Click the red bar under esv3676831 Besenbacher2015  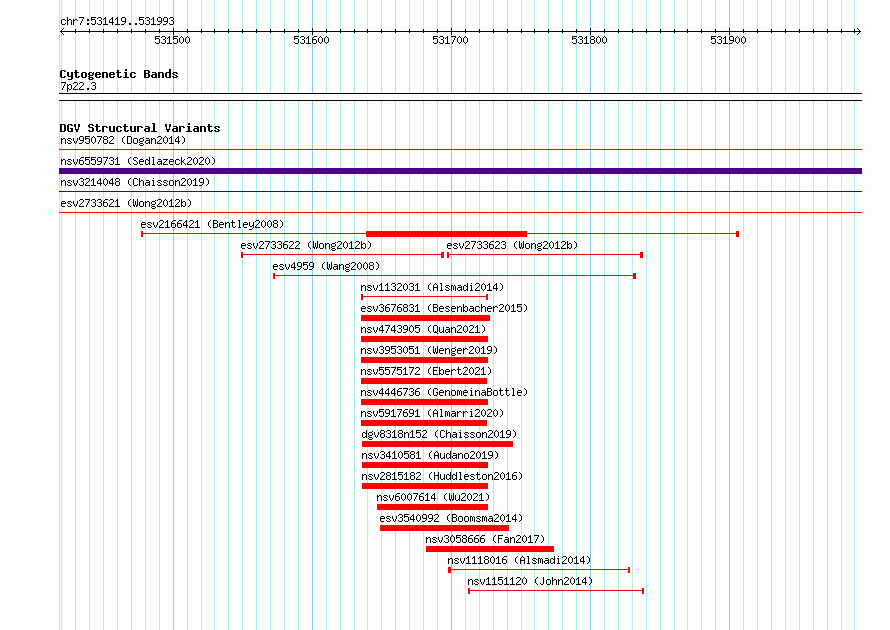(x=425, y=318)
